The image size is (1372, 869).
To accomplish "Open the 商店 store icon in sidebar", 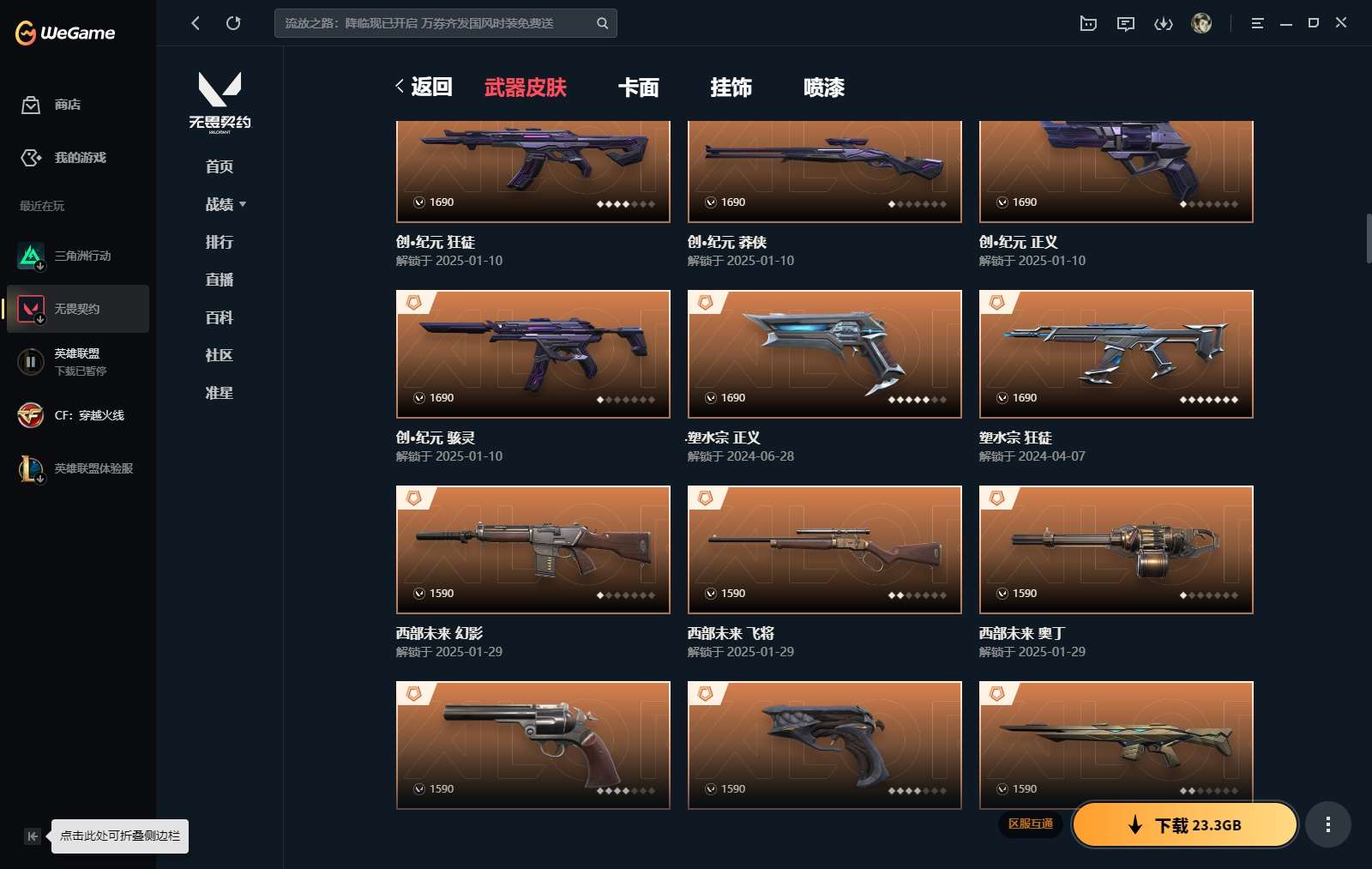I will click(31, 105).
